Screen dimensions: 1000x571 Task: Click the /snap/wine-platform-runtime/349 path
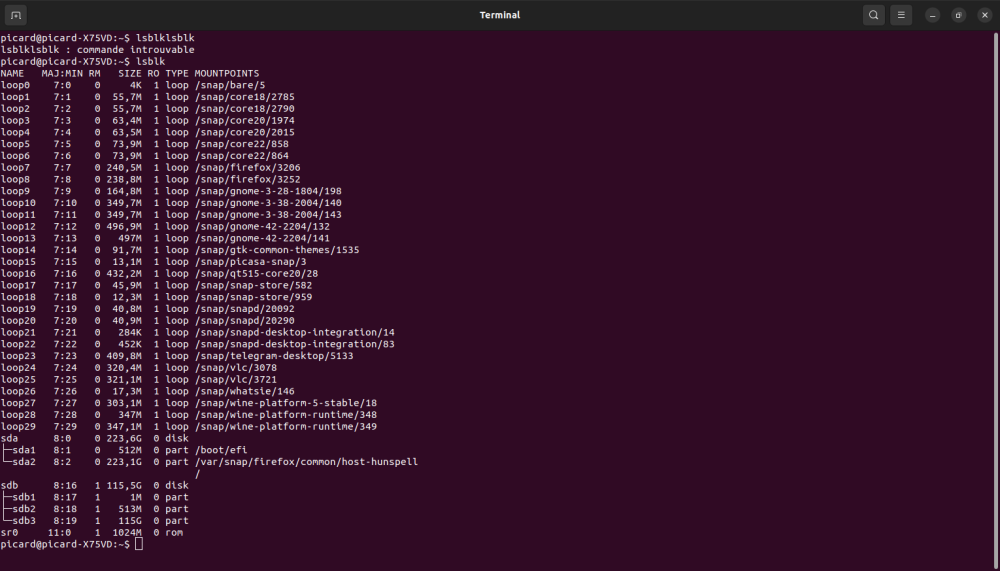coord(286,427)
